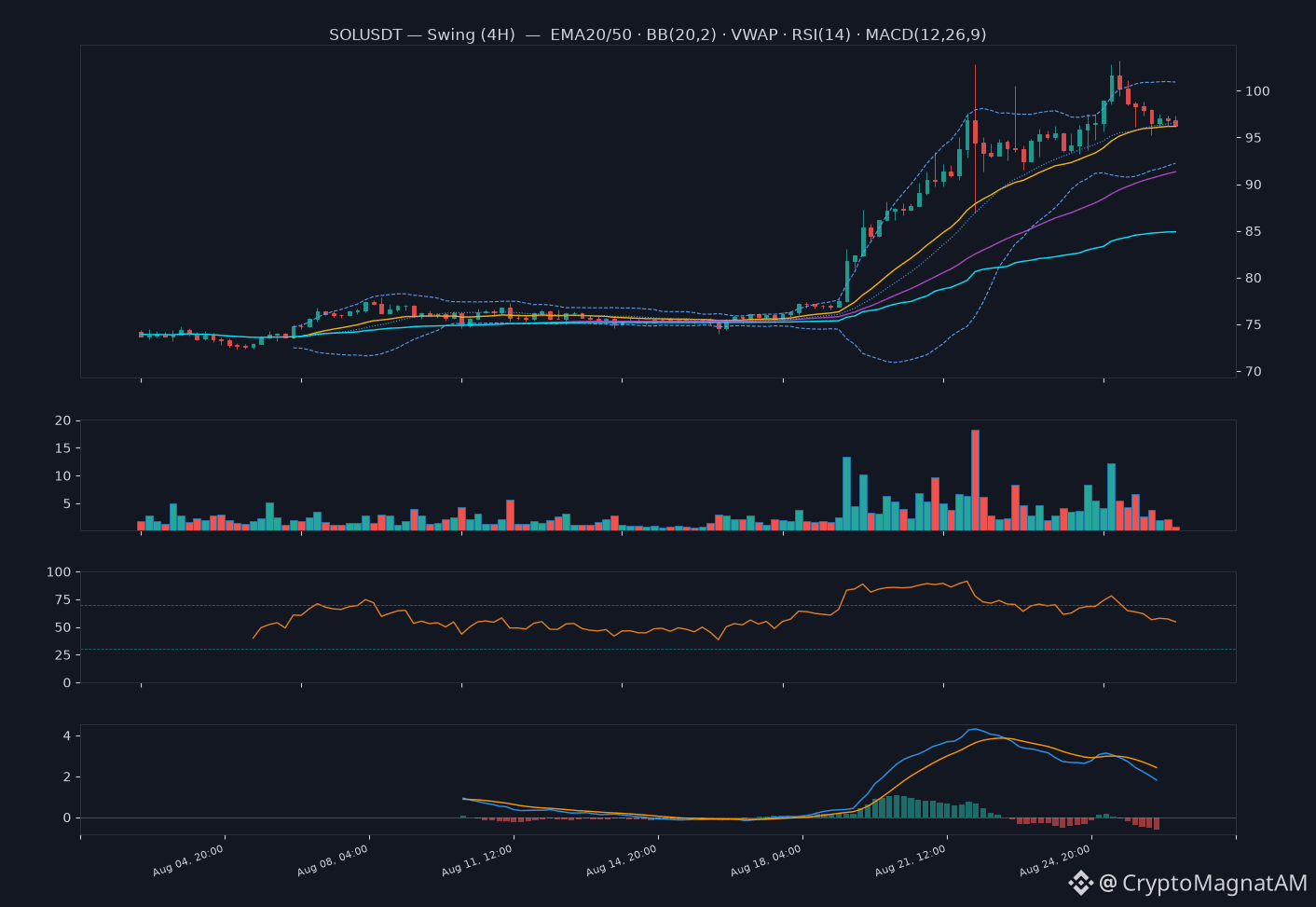Click the 50 RSI axis label

pyautogui.click(x=62, y=627)
